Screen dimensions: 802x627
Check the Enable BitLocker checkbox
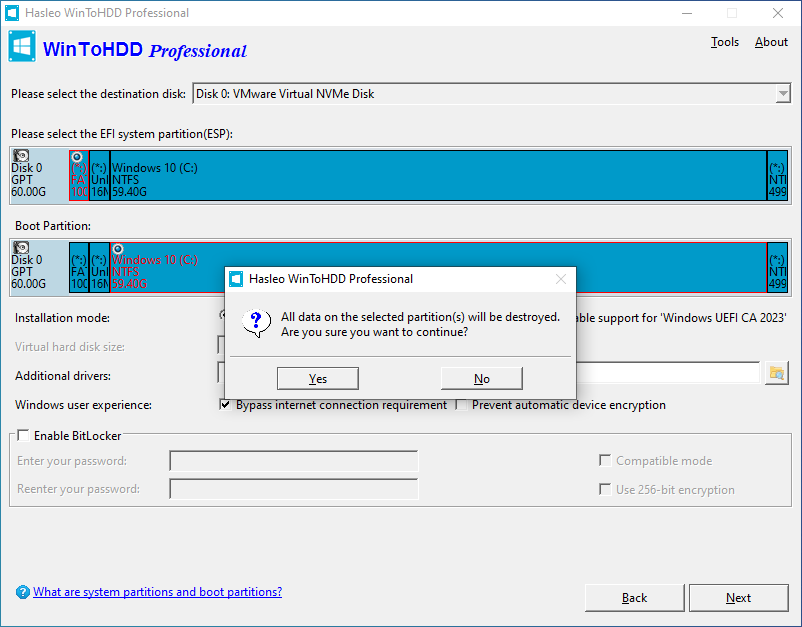[x=24, y=436]
